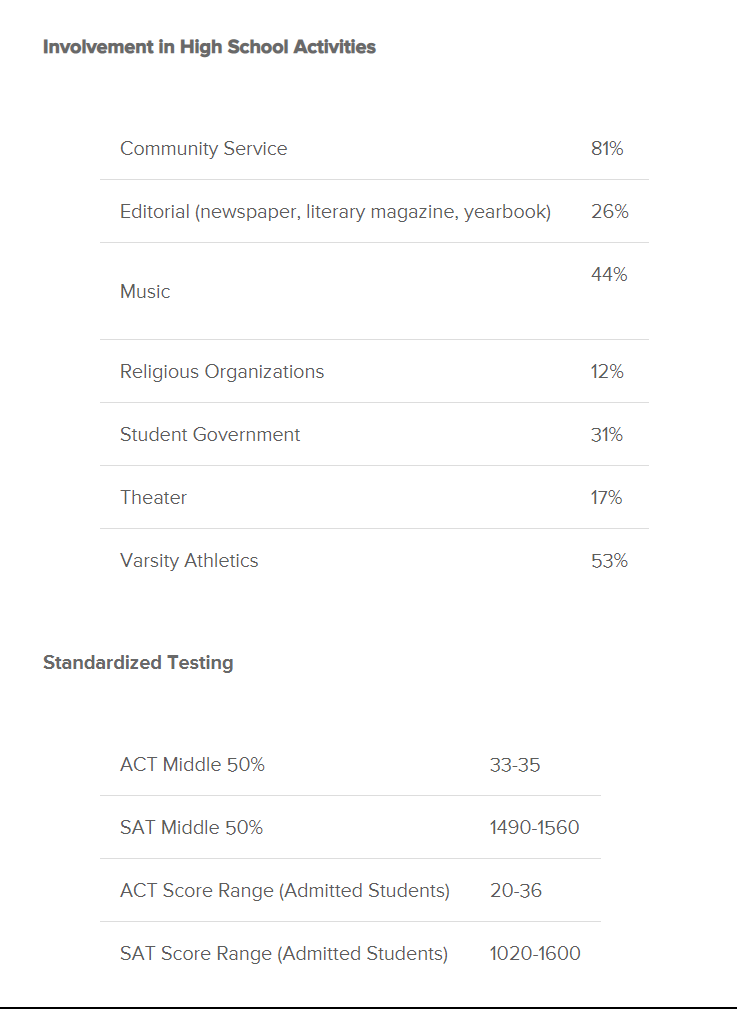
Task: Click the 1020-1600 SAT range value
Action: 535,954
